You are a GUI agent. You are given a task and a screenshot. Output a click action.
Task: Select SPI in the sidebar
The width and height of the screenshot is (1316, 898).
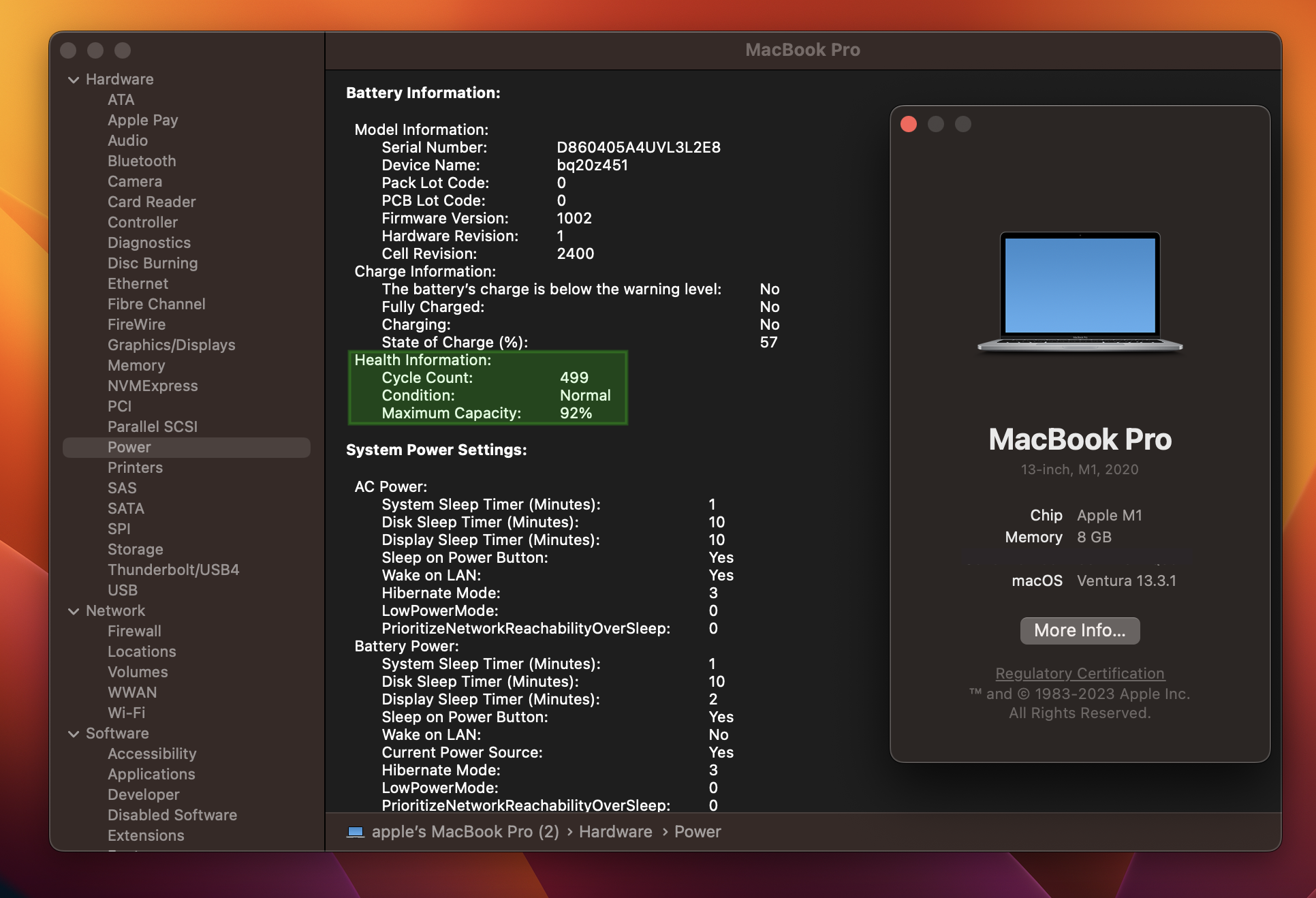[119, 529]
